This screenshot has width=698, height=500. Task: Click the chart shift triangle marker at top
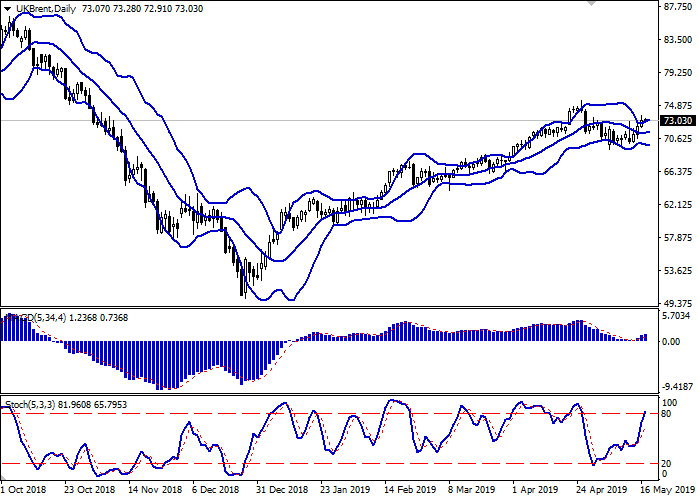596,6
